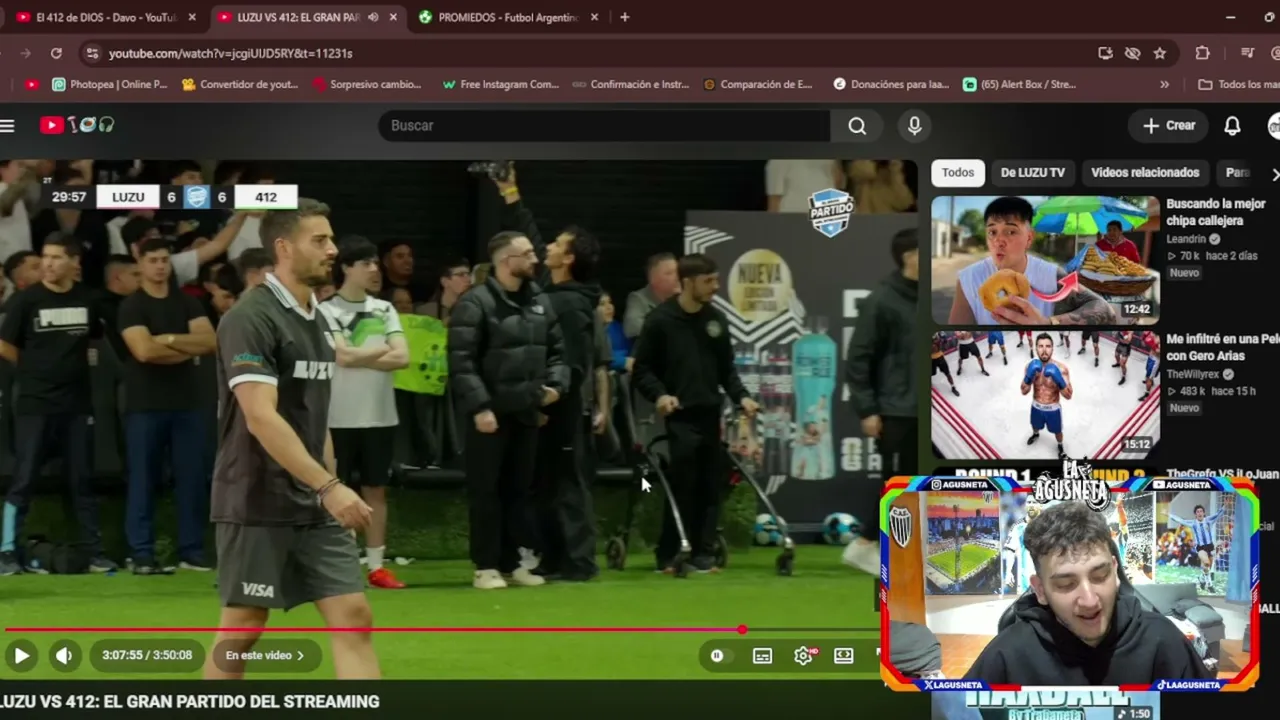The image size is (1280, 720).
Task: Open YouTube notifications bell
Action: click(x=1232, y=125)
